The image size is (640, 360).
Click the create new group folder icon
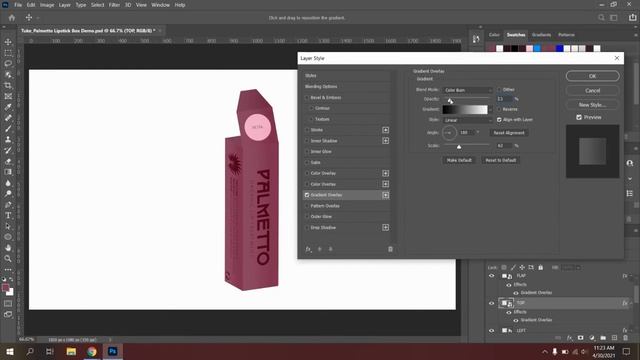(x=603, y=338)
